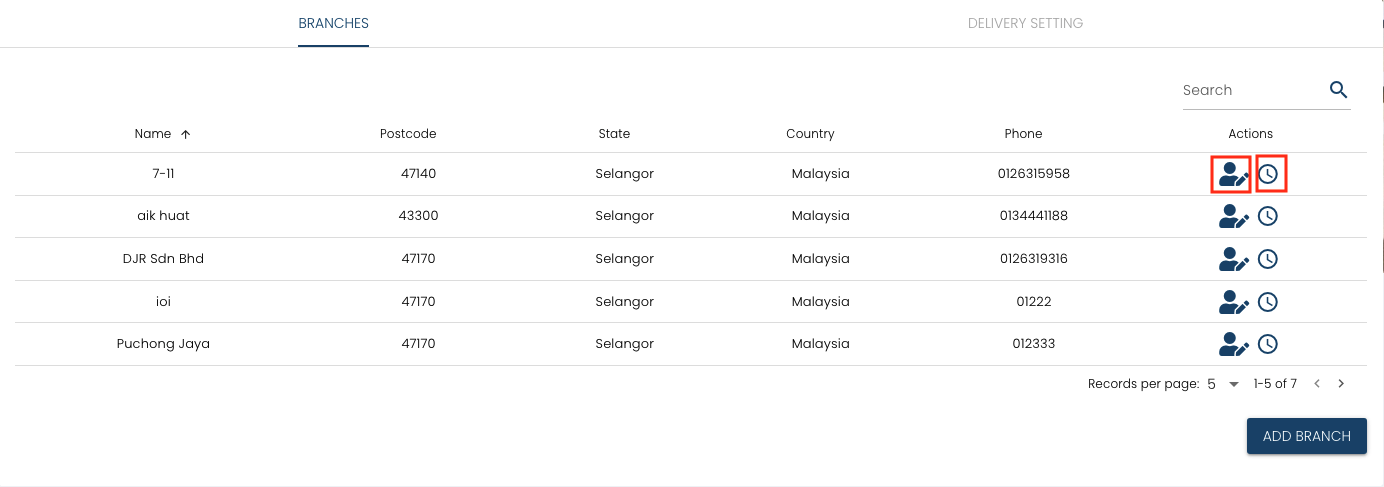1384x487 pixels.
Task: Edit the Puchong Jaya branch
Action: (x=1233, y=344)
